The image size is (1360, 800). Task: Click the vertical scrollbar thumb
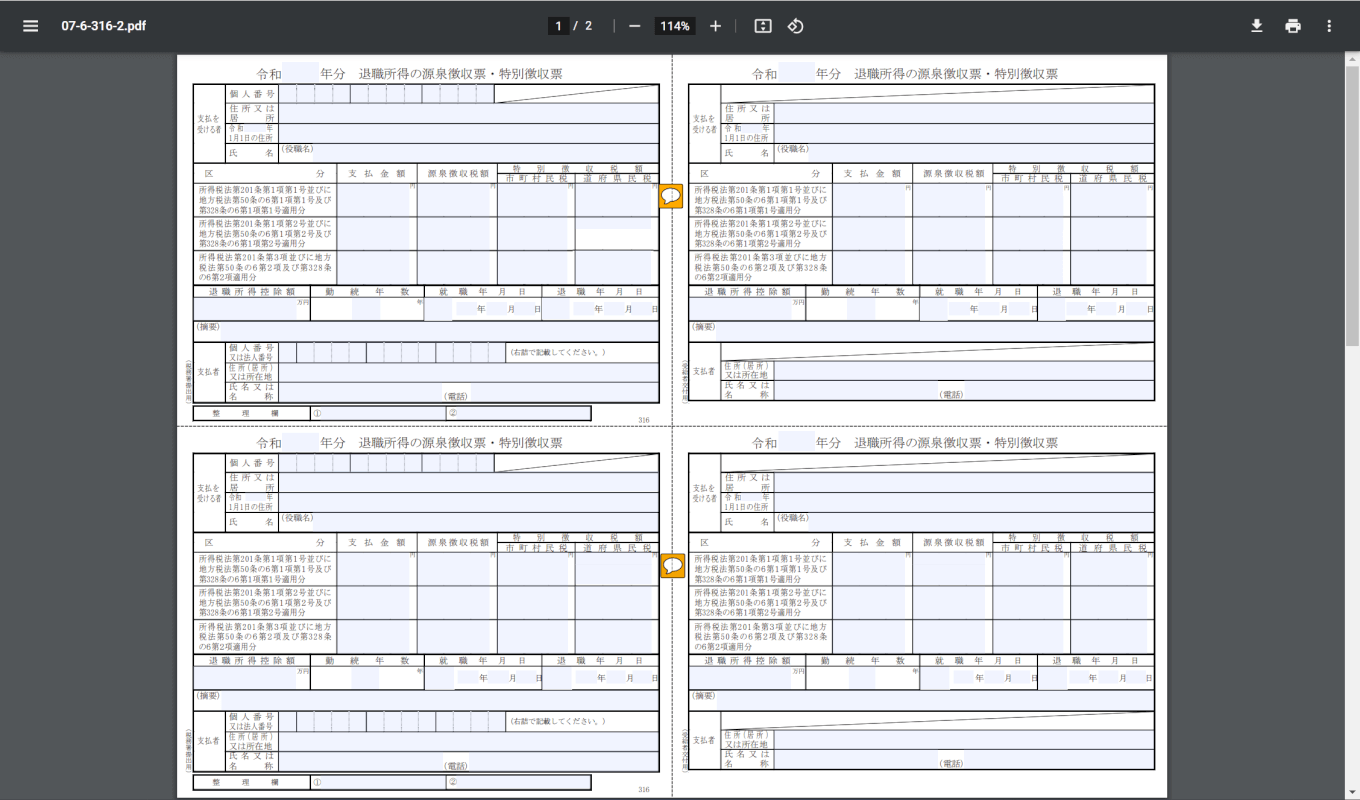tap(1351, 200)
